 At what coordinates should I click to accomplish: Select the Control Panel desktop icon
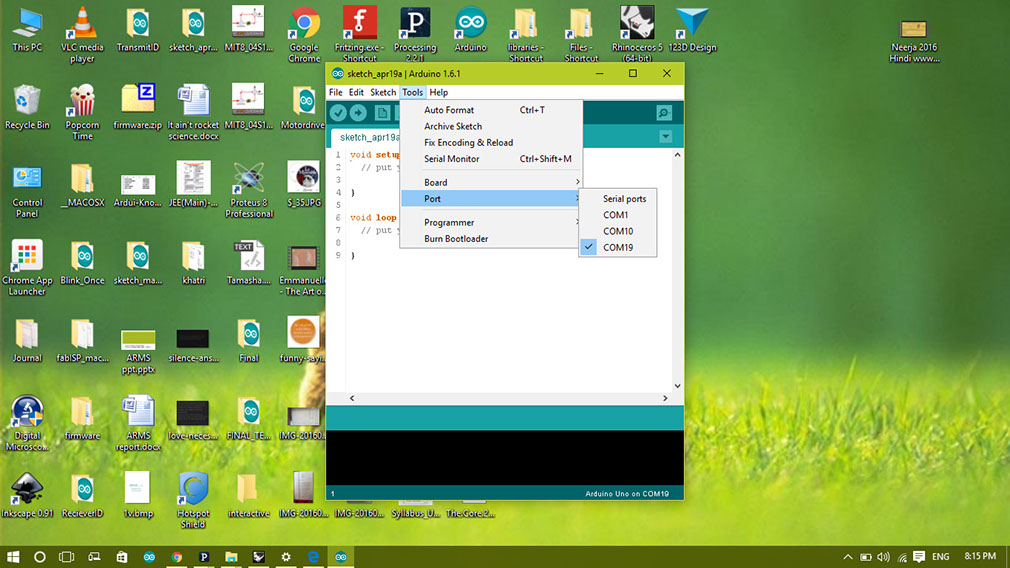pyautogui.click(x=27, y=190)
